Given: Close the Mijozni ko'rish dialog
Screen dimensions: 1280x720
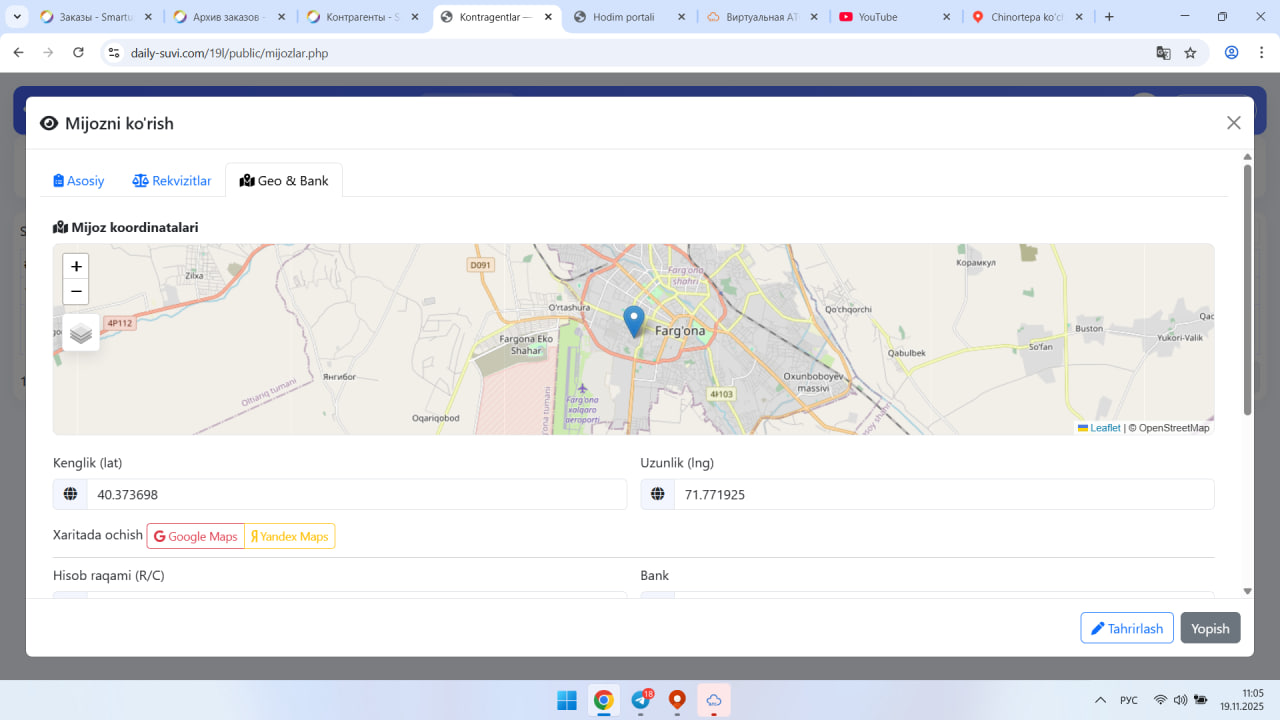Looking at the screenshot, I should (x=1233, y=123).
